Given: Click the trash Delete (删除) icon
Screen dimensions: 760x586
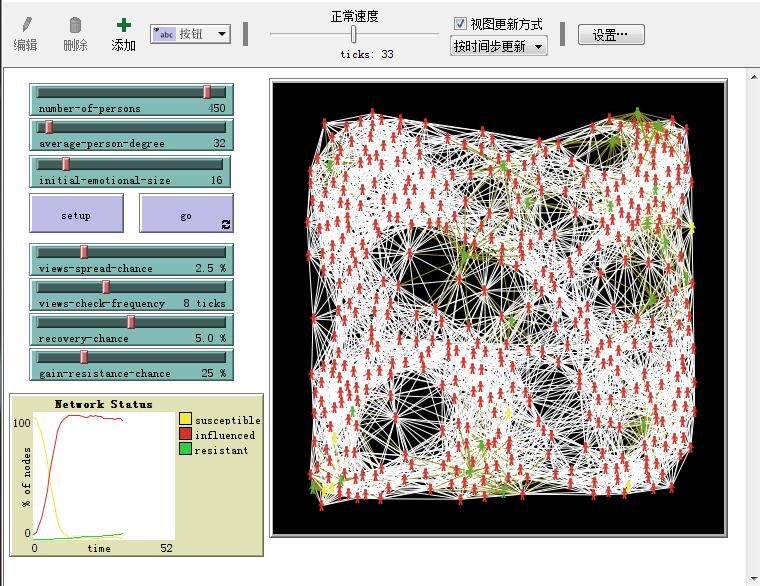Looking at the screenshot, I should click(75, 25).
